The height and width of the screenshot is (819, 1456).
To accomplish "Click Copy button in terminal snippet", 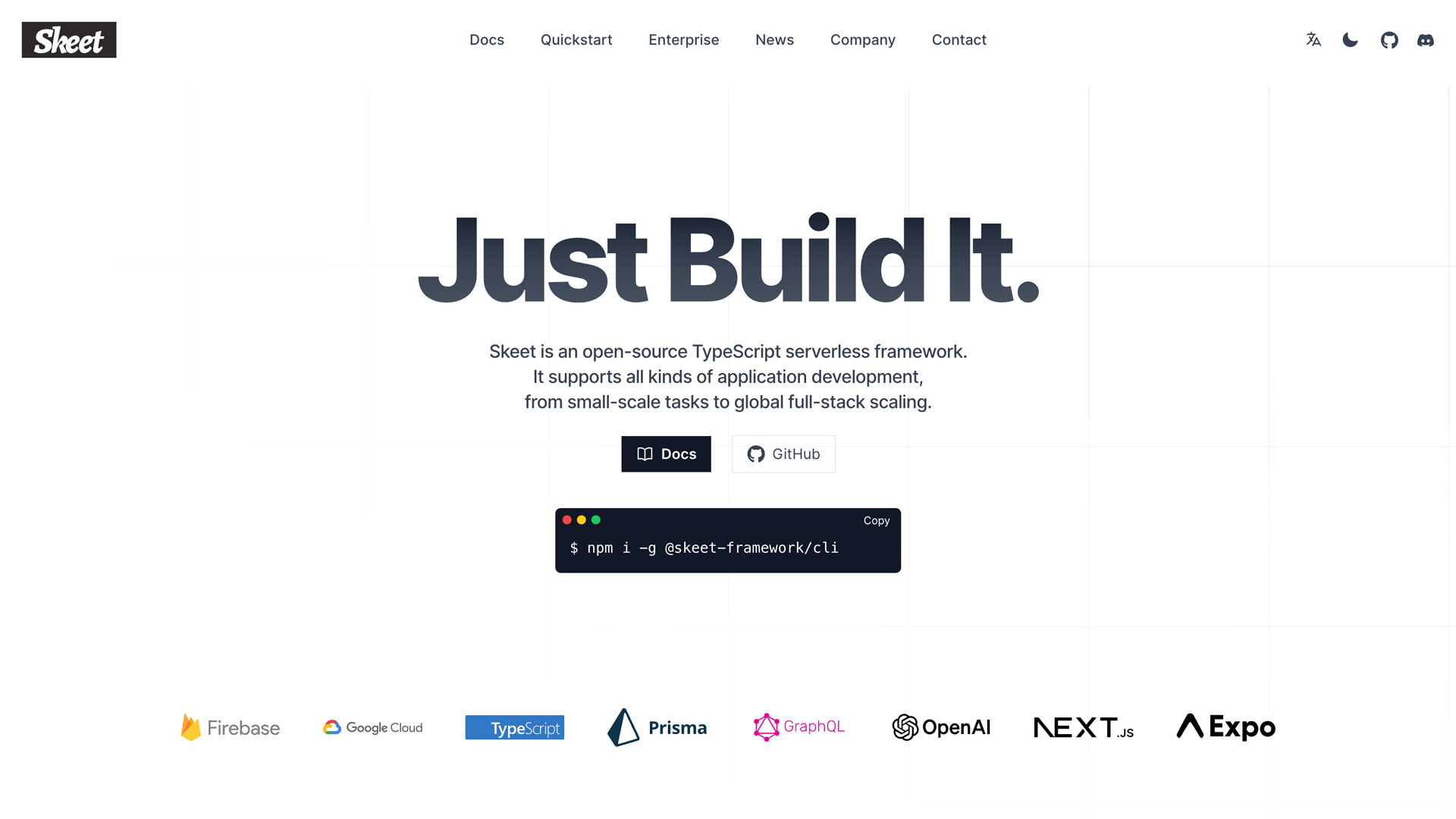I will click(x=876, y=520).
